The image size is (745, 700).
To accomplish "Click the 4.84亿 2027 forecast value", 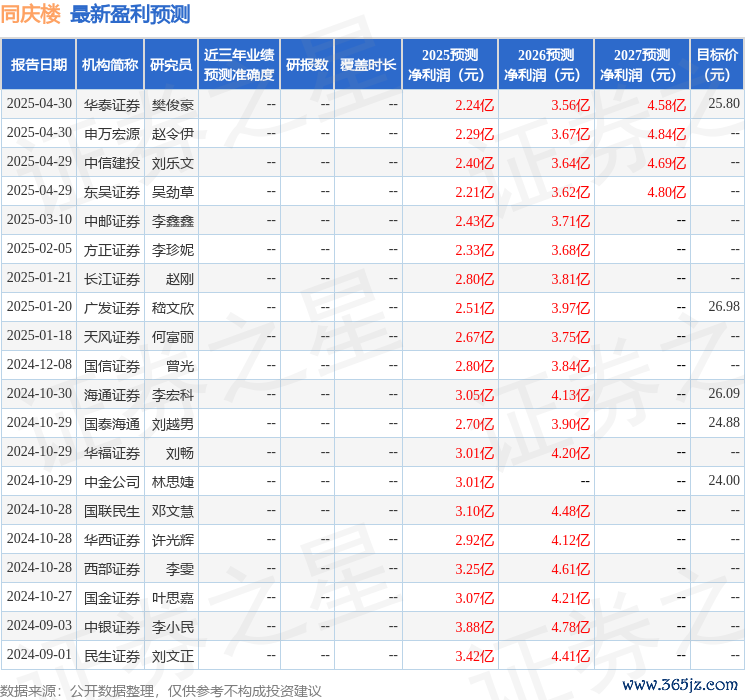I will [x=667, y=134].
